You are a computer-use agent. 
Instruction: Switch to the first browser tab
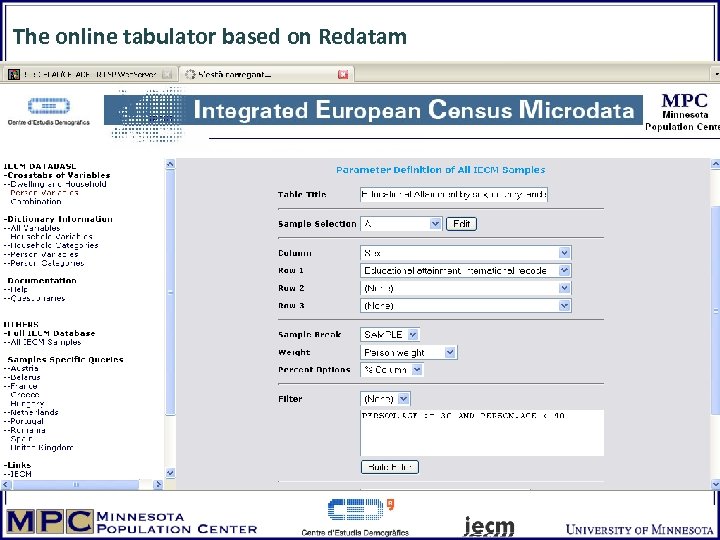pos(90,74)
